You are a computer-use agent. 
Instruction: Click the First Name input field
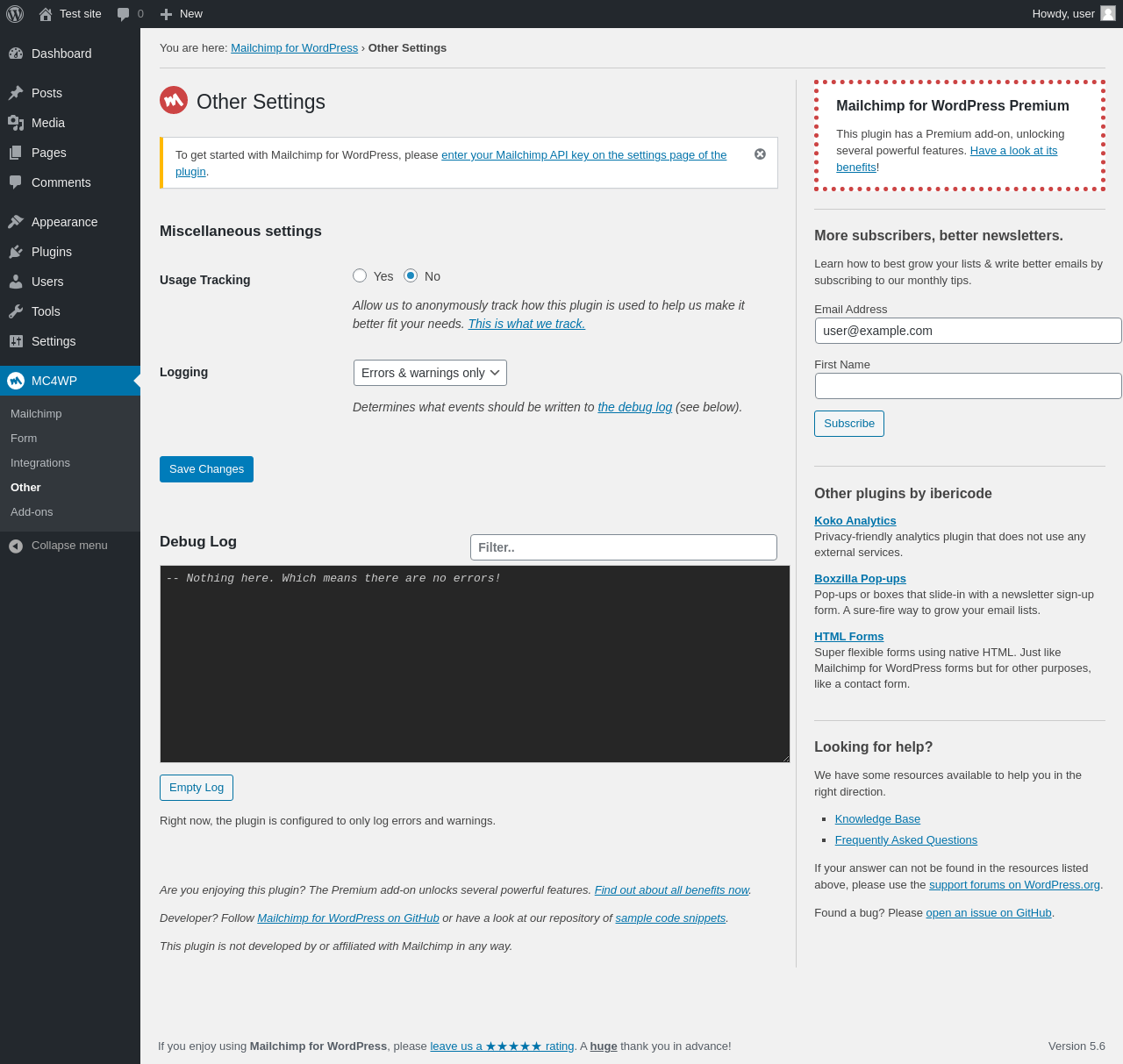[969, 386]
